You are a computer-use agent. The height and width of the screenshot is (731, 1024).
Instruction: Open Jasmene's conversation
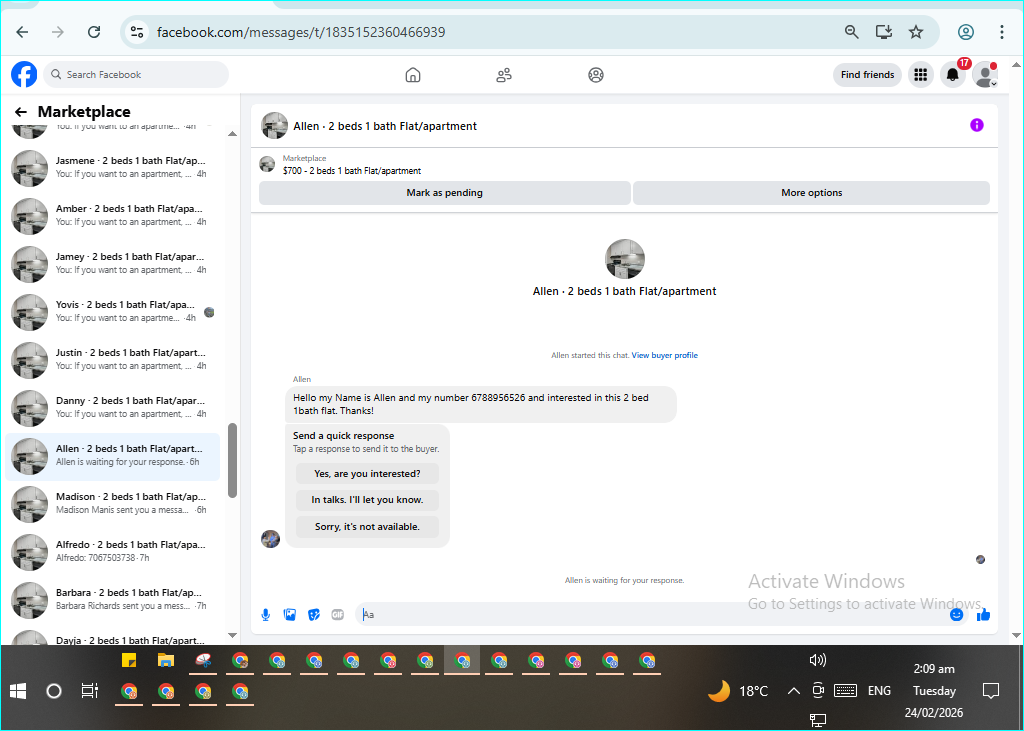coord(112,167)
